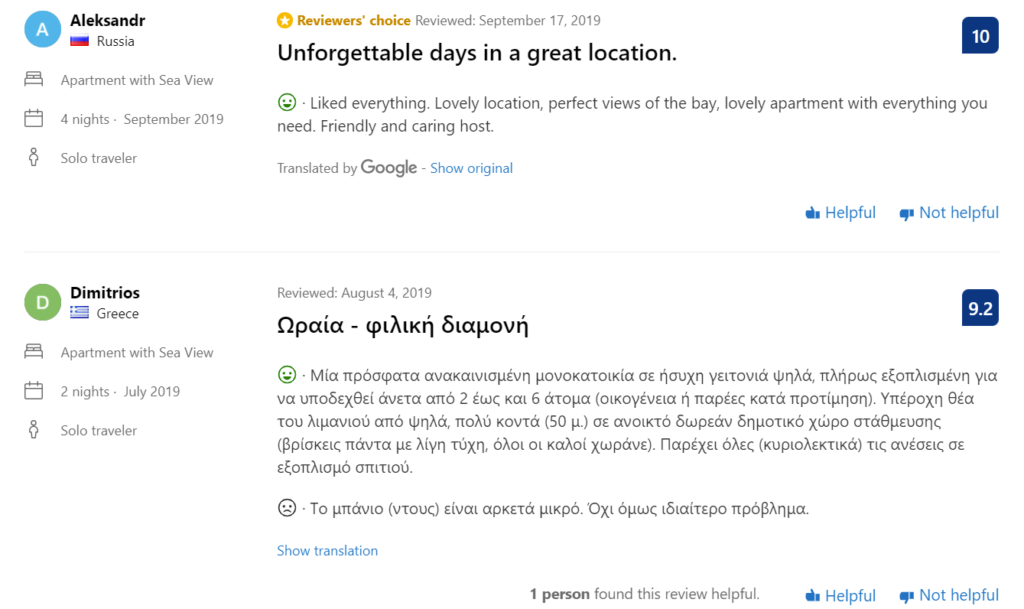The width and height of the screenshot is (1024, 609).
Task: Click the "Unforgettable days in a great location" title
Action: click(x=477, y=54)
